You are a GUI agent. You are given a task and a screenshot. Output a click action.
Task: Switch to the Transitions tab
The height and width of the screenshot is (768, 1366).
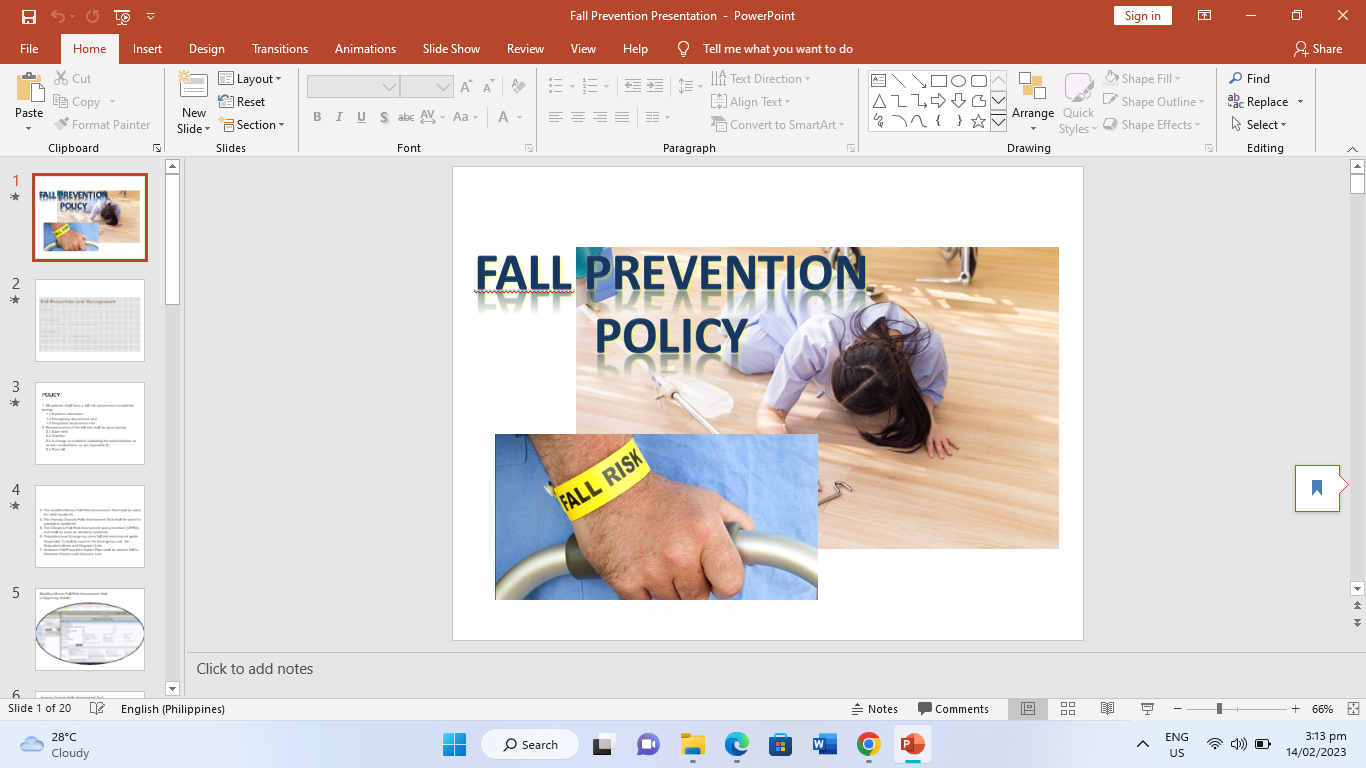tap(280, 48)
